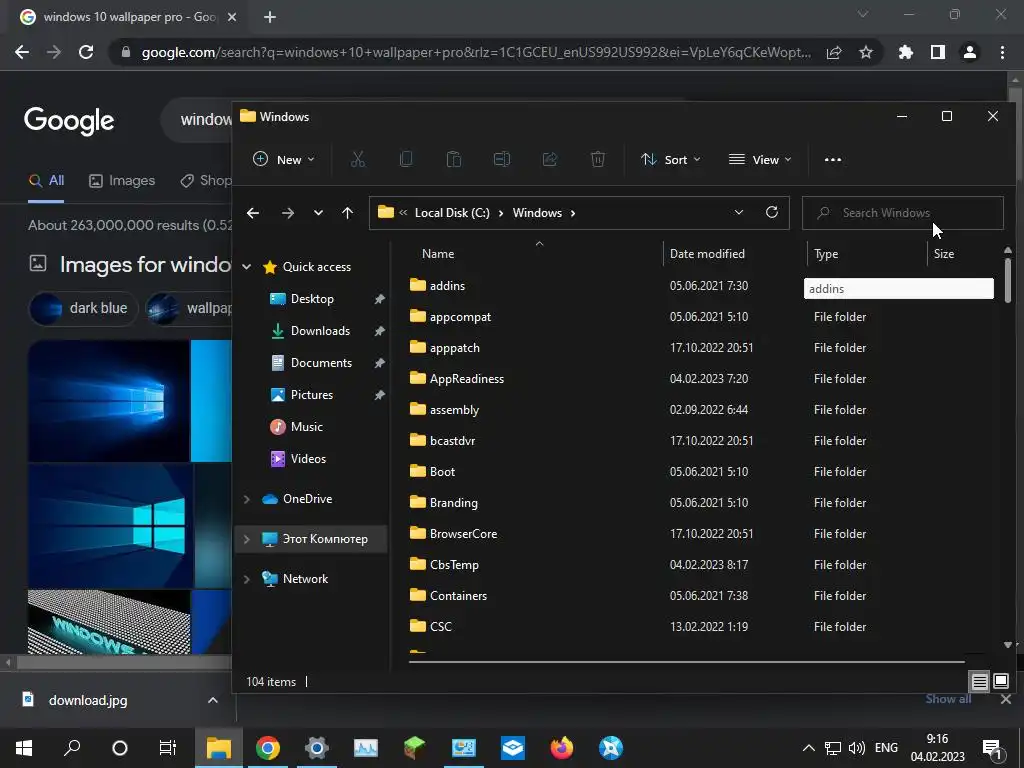Go forward in File Explorer
Viewport: 1024px width, 768px height.
coord(287,213)
